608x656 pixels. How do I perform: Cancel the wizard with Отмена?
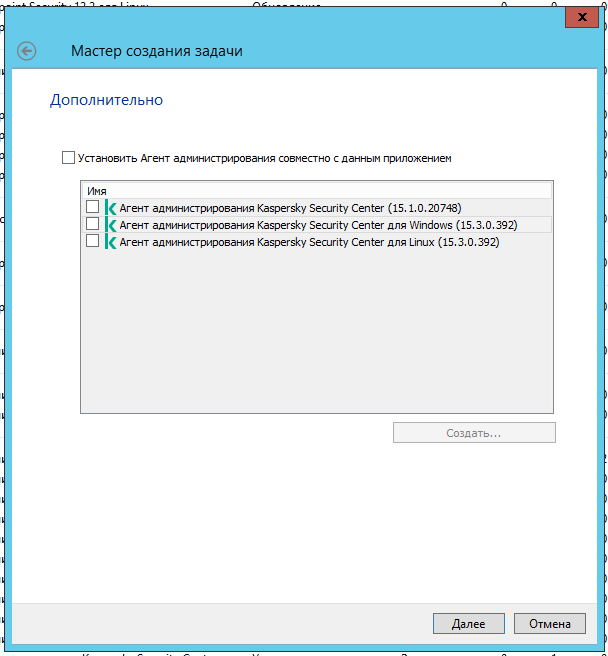[x=549, y=624]
